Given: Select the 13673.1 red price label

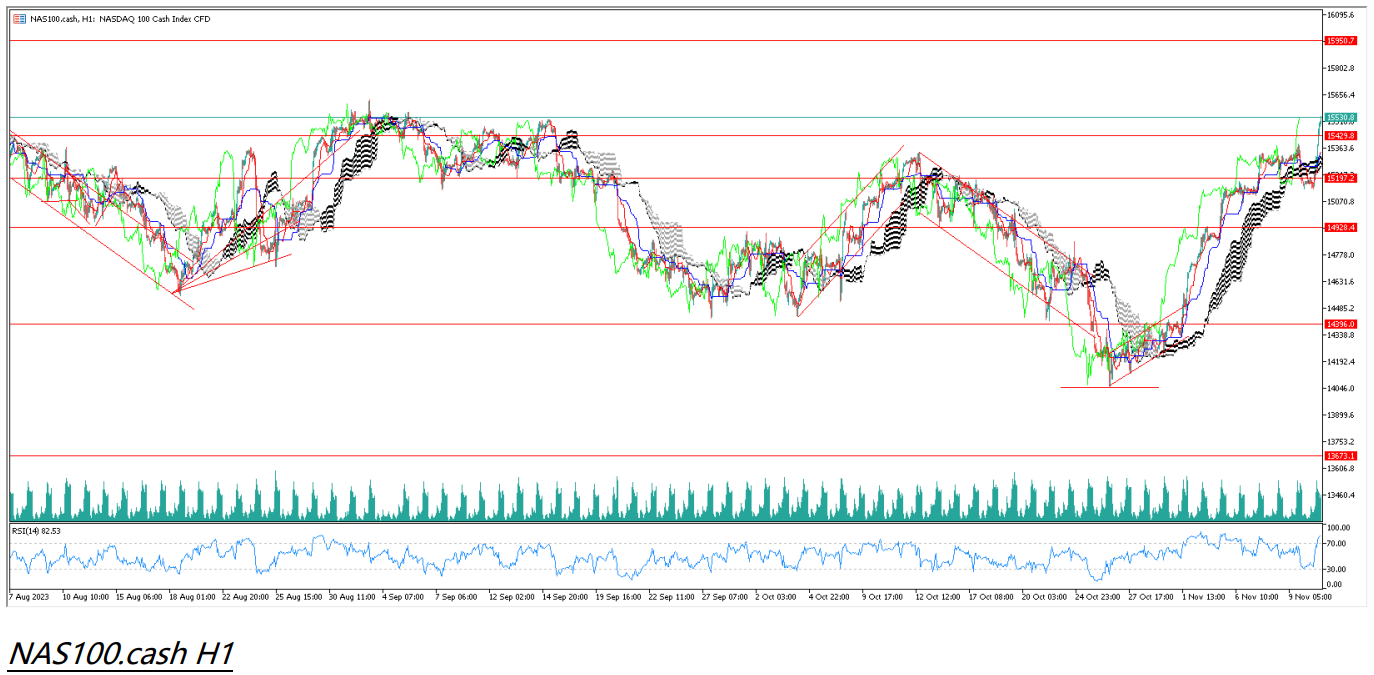Looking at the screenshot, I should (1340, 455).
